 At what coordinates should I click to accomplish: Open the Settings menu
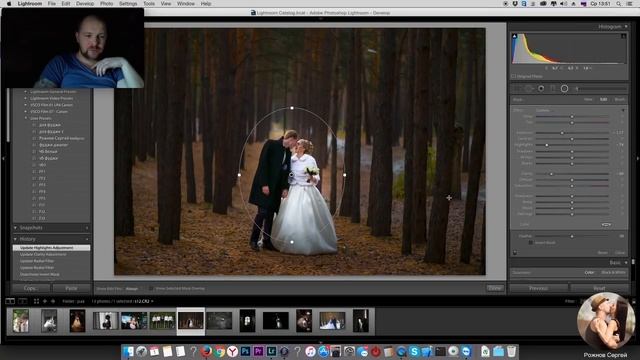click(128, 4)
